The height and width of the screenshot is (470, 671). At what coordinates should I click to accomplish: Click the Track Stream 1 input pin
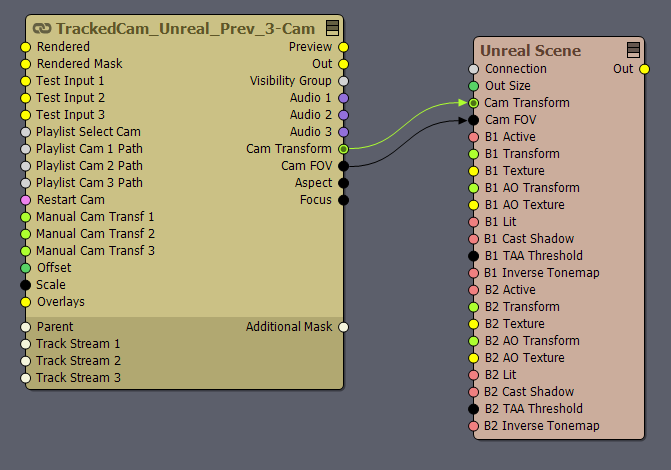point(26,344)
